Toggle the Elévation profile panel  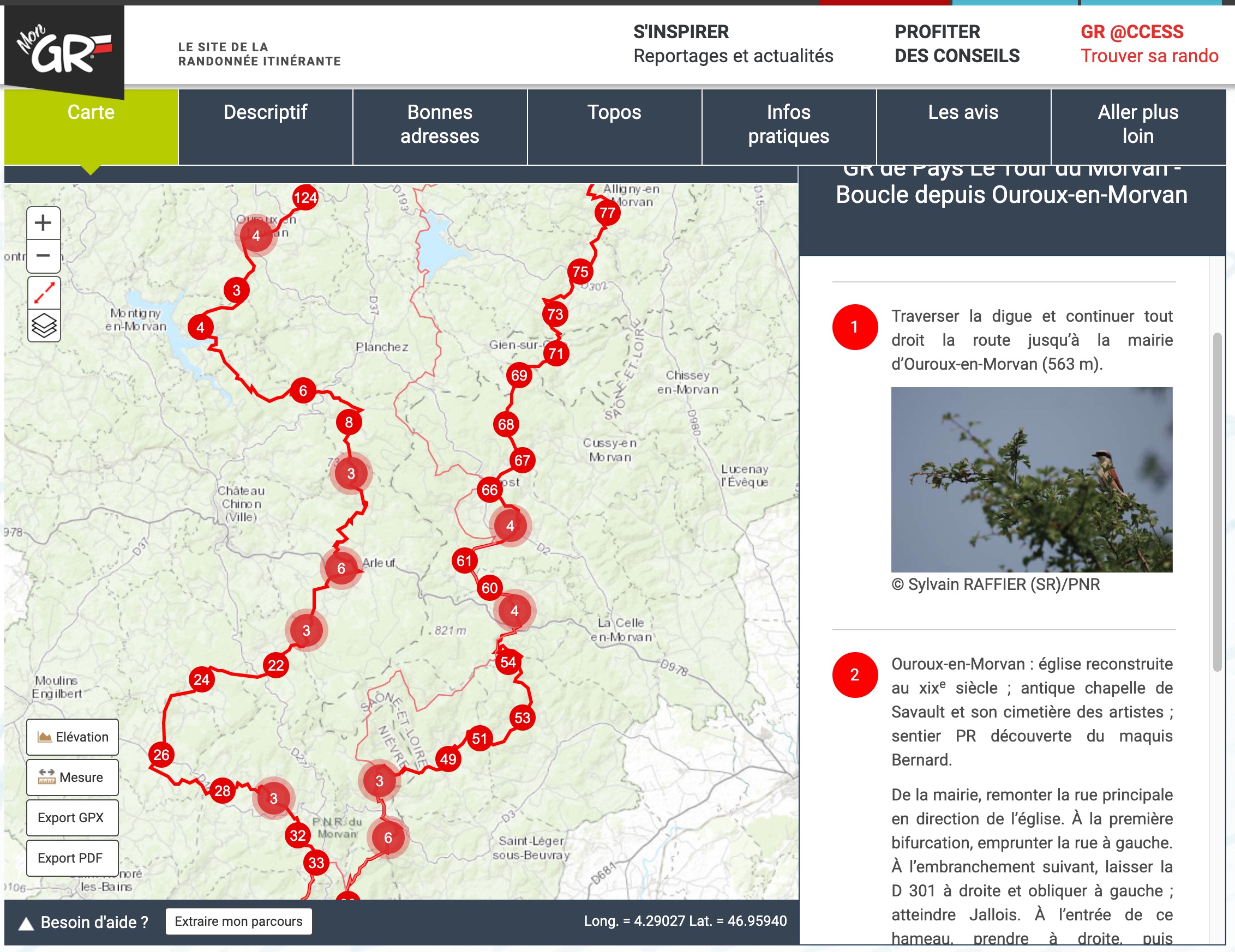click(x=73, y=737)
